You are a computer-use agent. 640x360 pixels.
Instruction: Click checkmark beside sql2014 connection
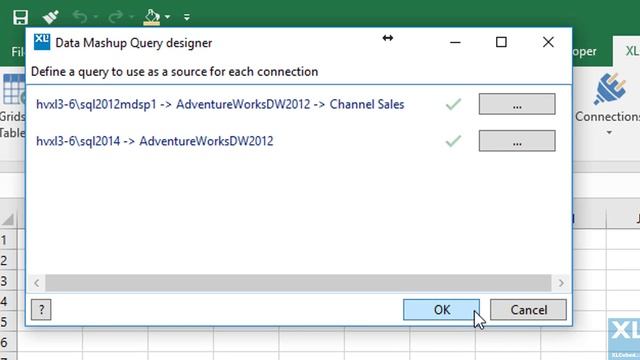[453, 141]
